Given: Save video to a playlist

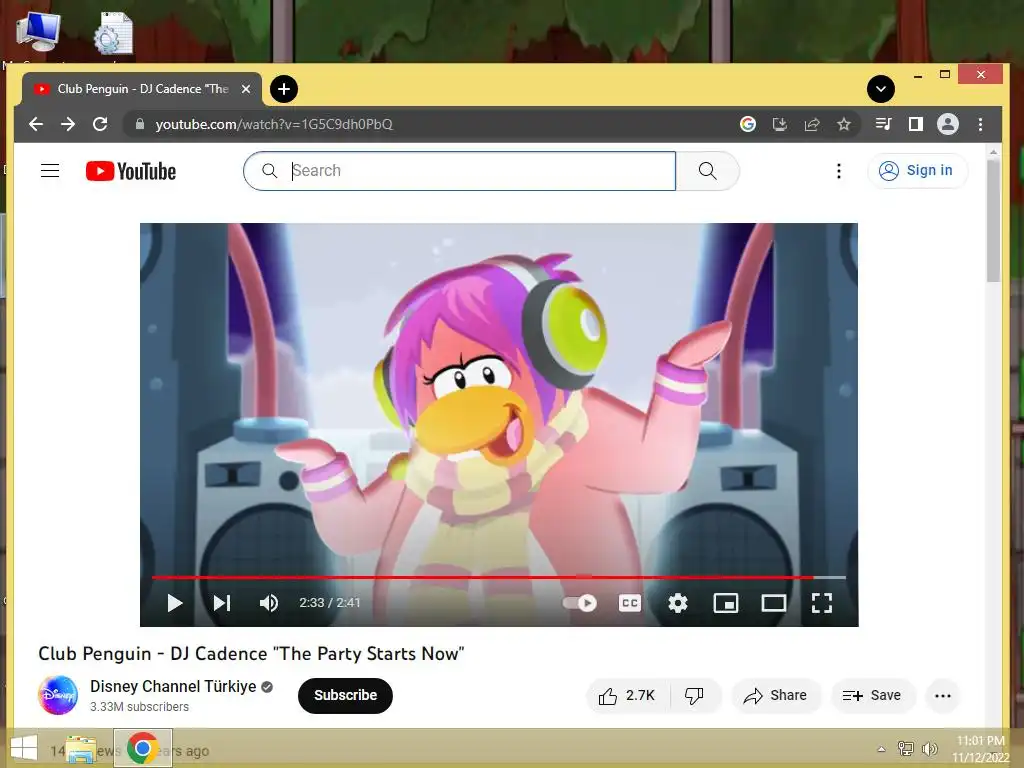Looking at the screenshot, I should point(872,696).
